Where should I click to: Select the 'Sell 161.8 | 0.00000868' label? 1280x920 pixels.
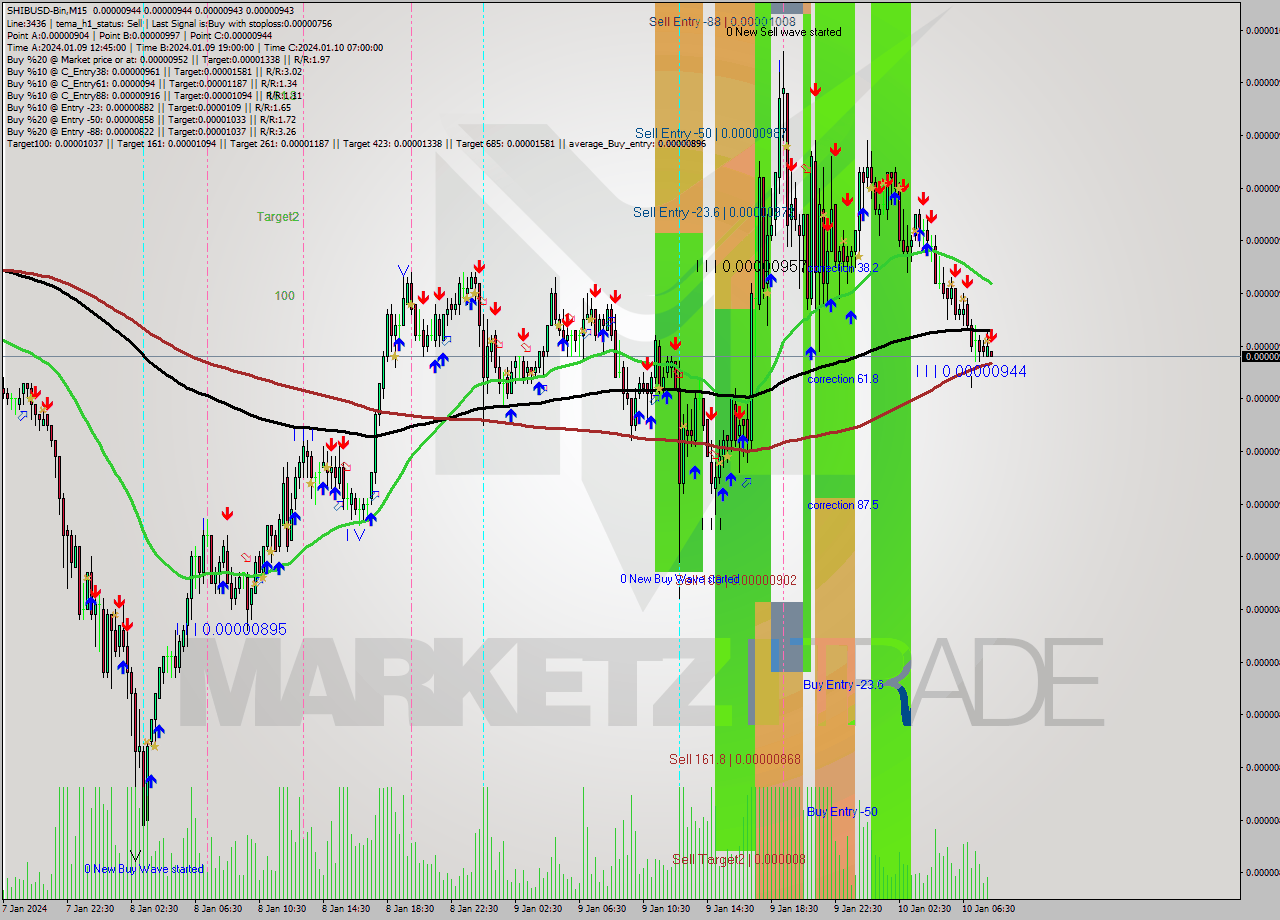pyautogui.click(x=735, y=759)
